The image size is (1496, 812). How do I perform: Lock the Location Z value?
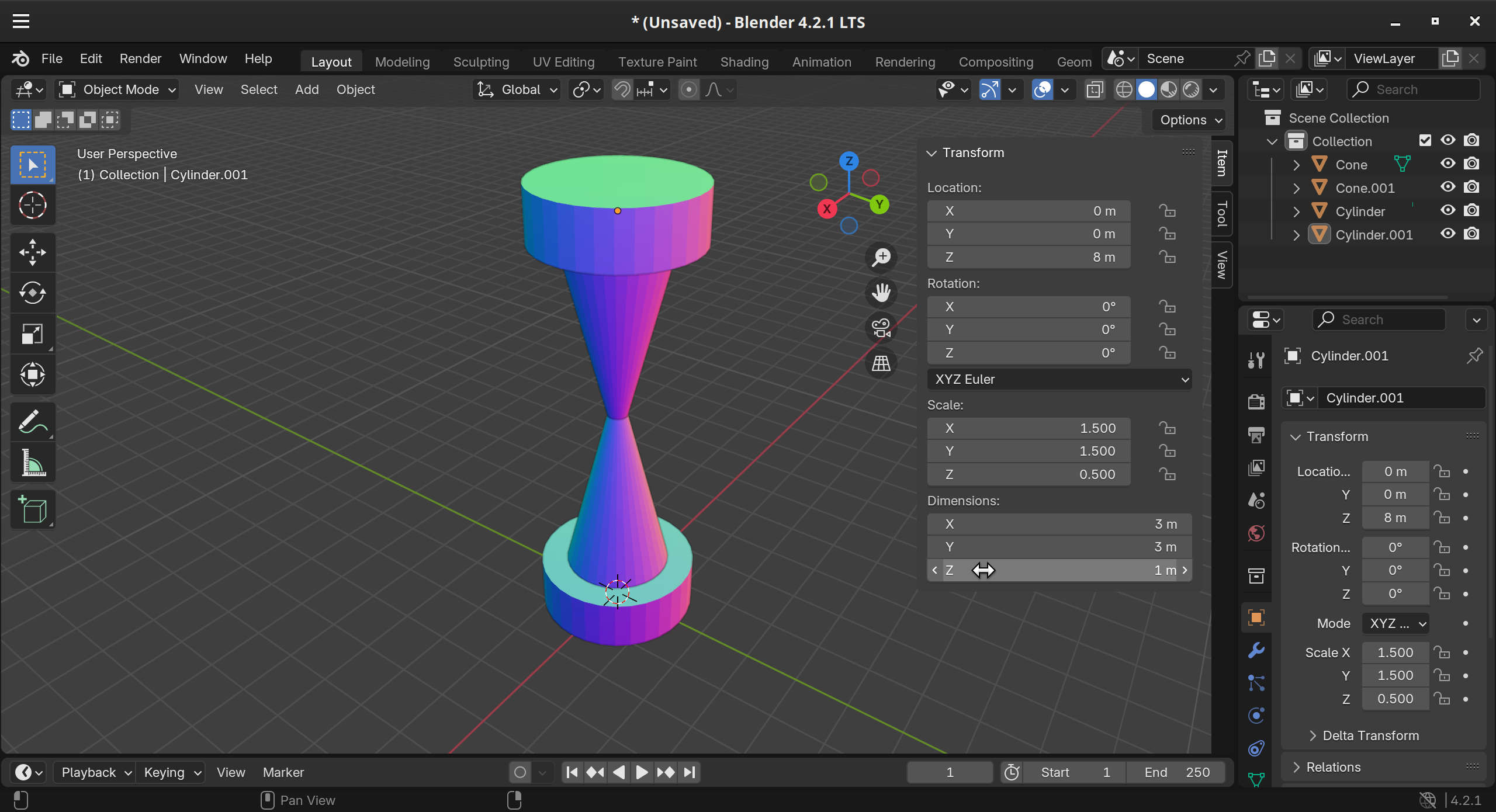[x=1167, y=257]
